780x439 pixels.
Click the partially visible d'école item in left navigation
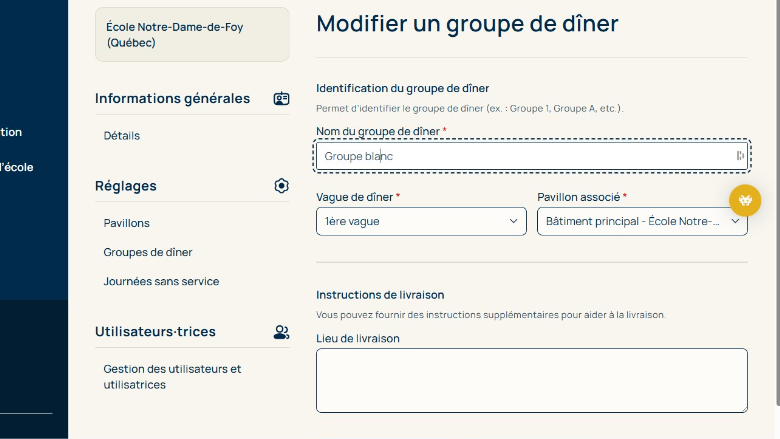pyautogui.click(x=17, y=167)
